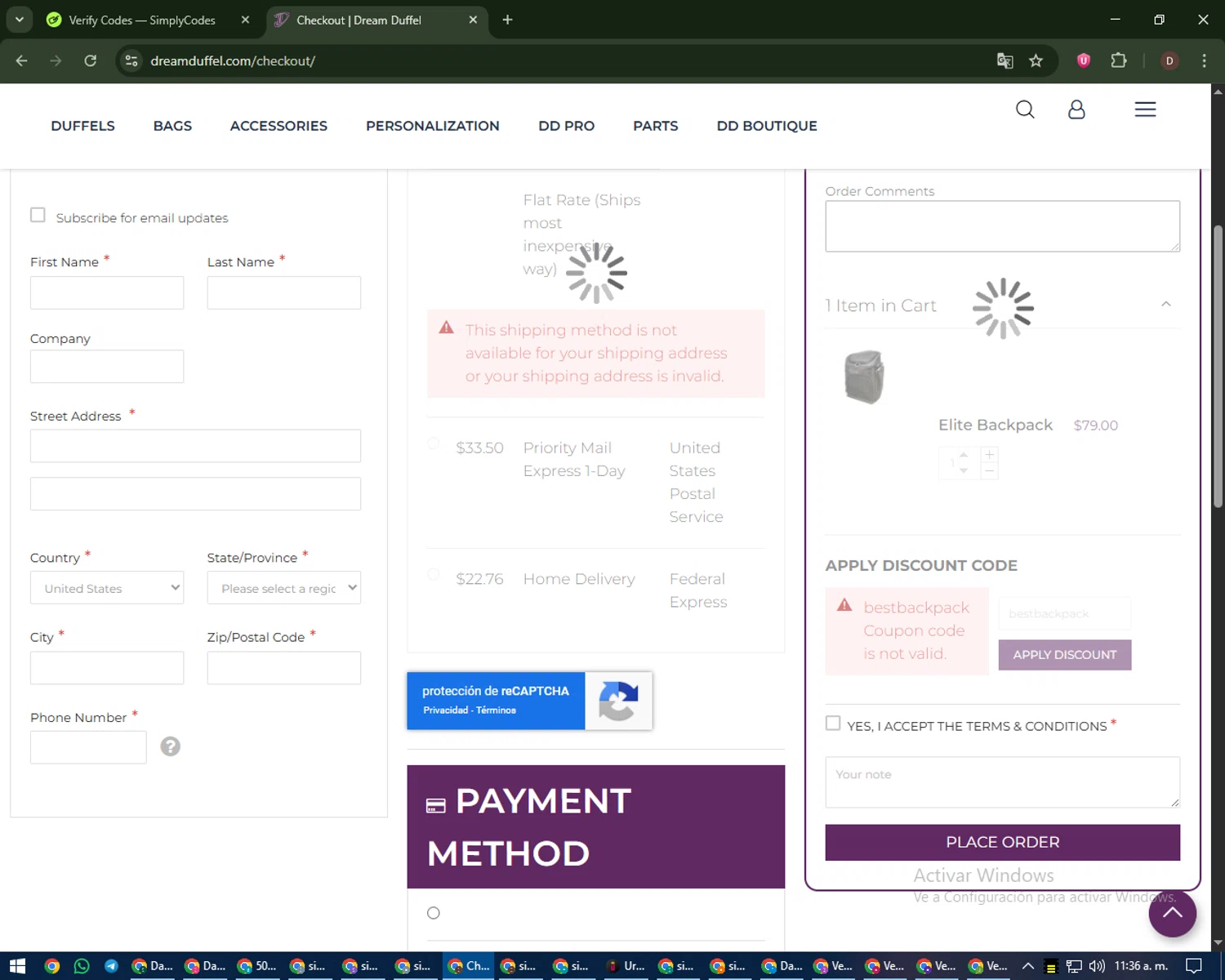Bookmark this page with the star icon
This screenshot has height=980, width=1225.
click(x=1036, y=60)
